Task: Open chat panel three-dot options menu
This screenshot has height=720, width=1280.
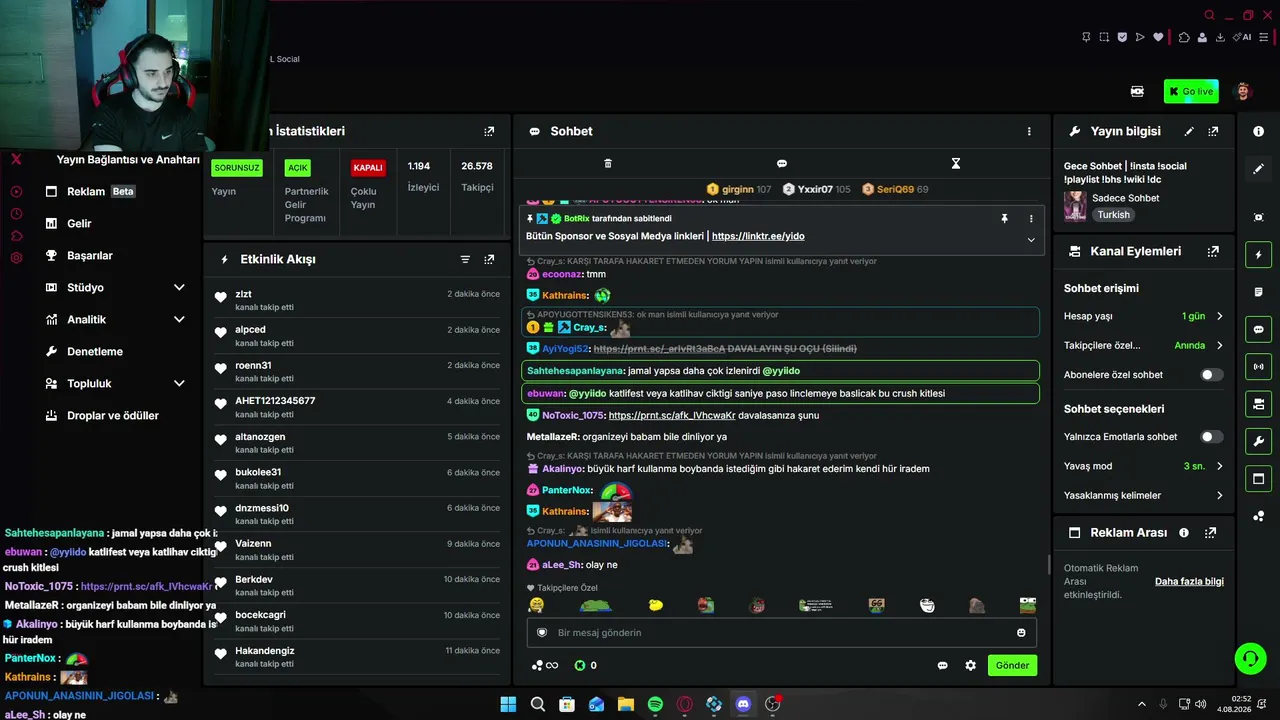Action: (x=1029, y=131)
